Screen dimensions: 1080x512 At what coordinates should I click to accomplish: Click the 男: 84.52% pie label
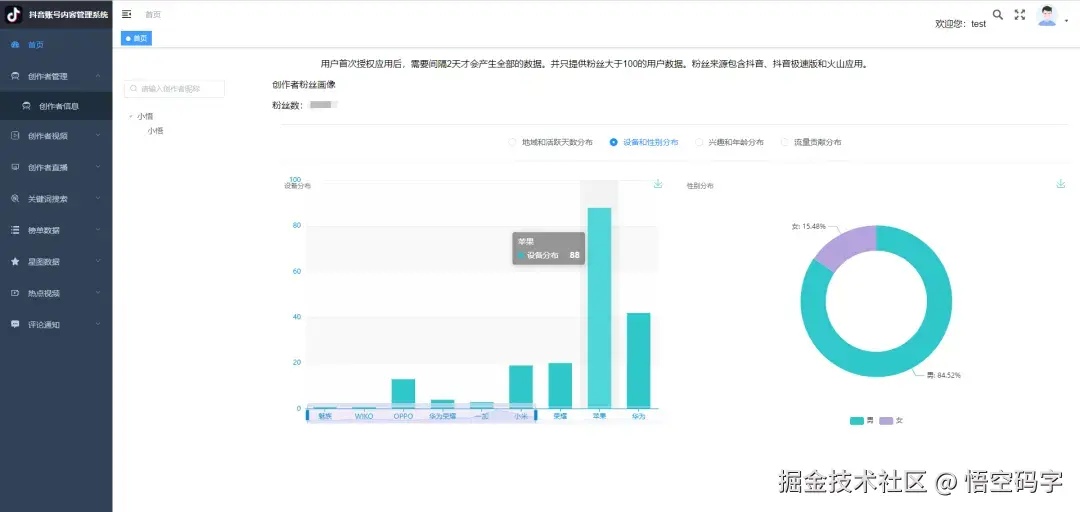pyautogui.click(x=944, y=375)
